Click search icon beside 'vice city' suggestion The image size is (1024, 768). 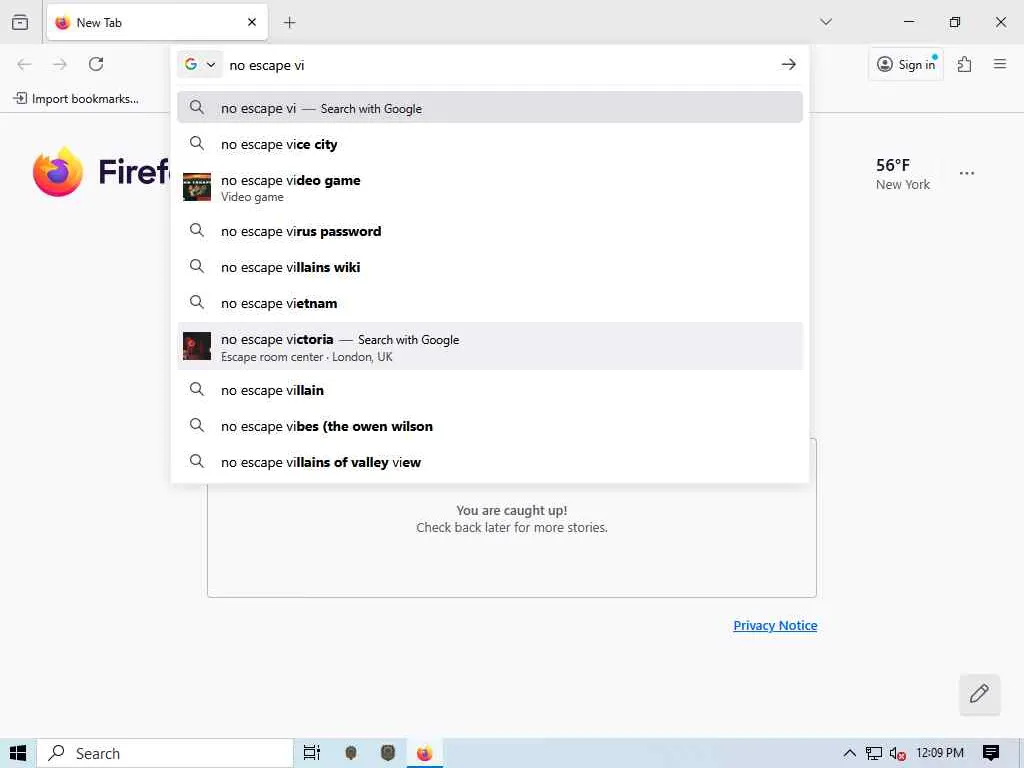197,142
